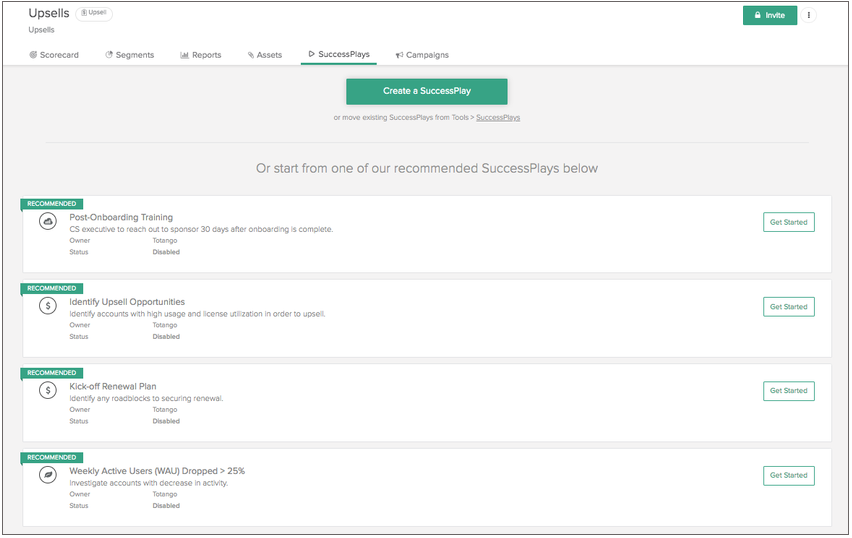The height and width of the screenshot is (538, 852).
Task: Switch to the Campaigns tab
Action: [422, 55]
